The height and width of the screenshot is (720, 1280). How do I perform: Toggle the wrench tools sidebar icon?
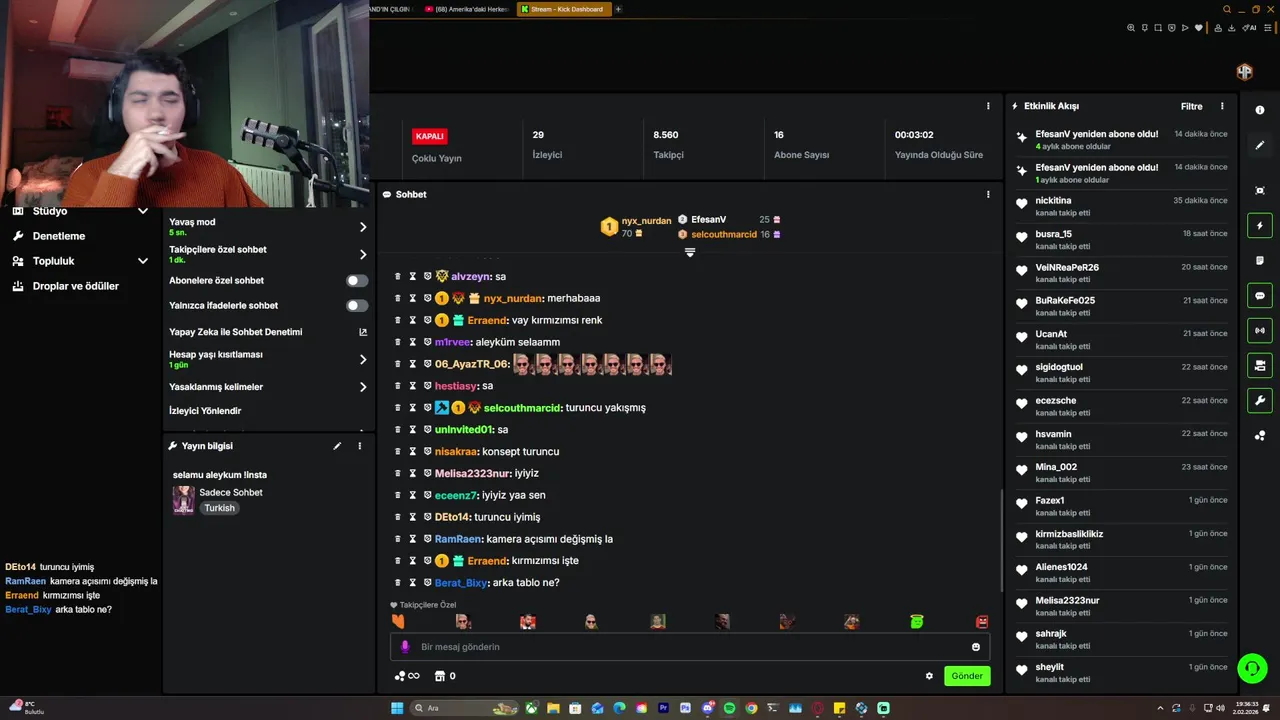click(1260, 401)
